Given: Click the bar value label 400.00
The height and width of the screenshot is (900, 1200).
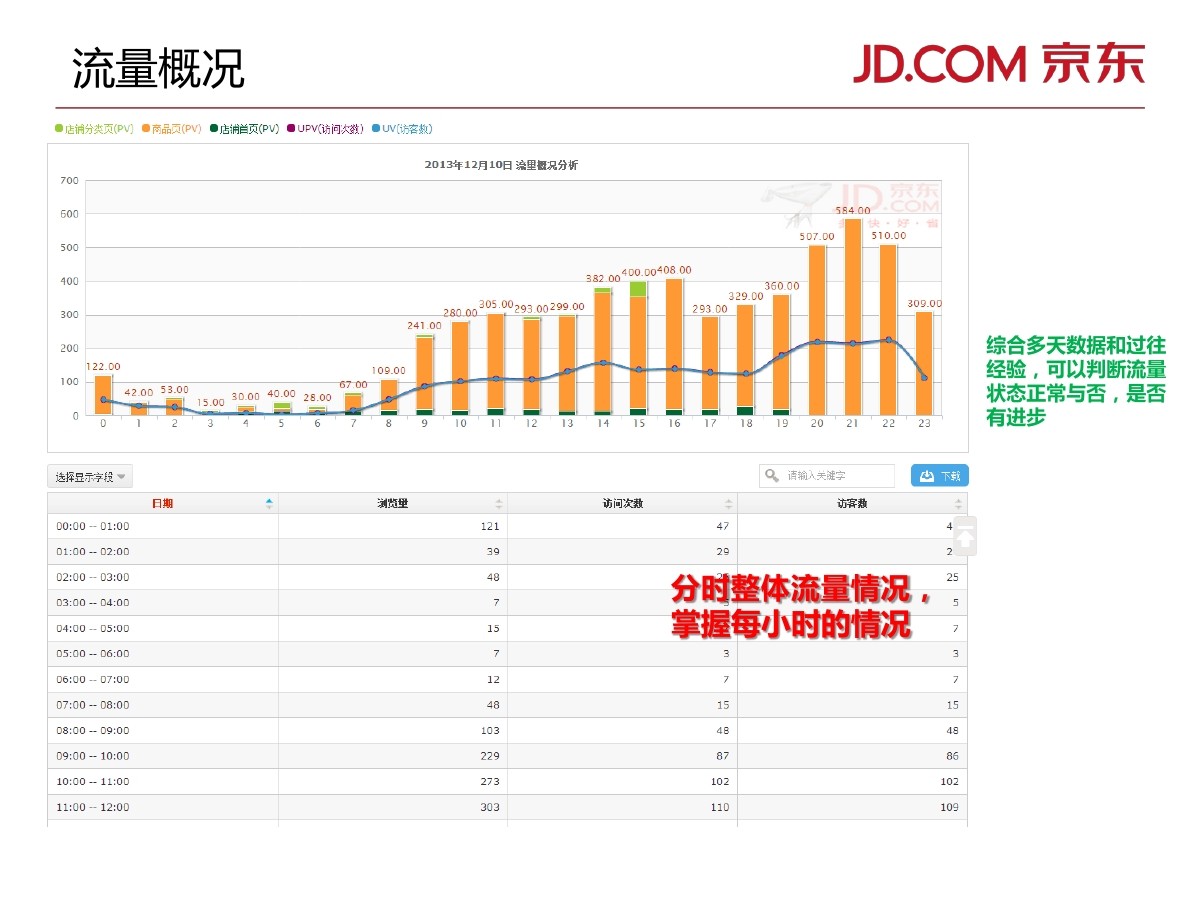Looking at the screenshot, I should coord(638,272).
